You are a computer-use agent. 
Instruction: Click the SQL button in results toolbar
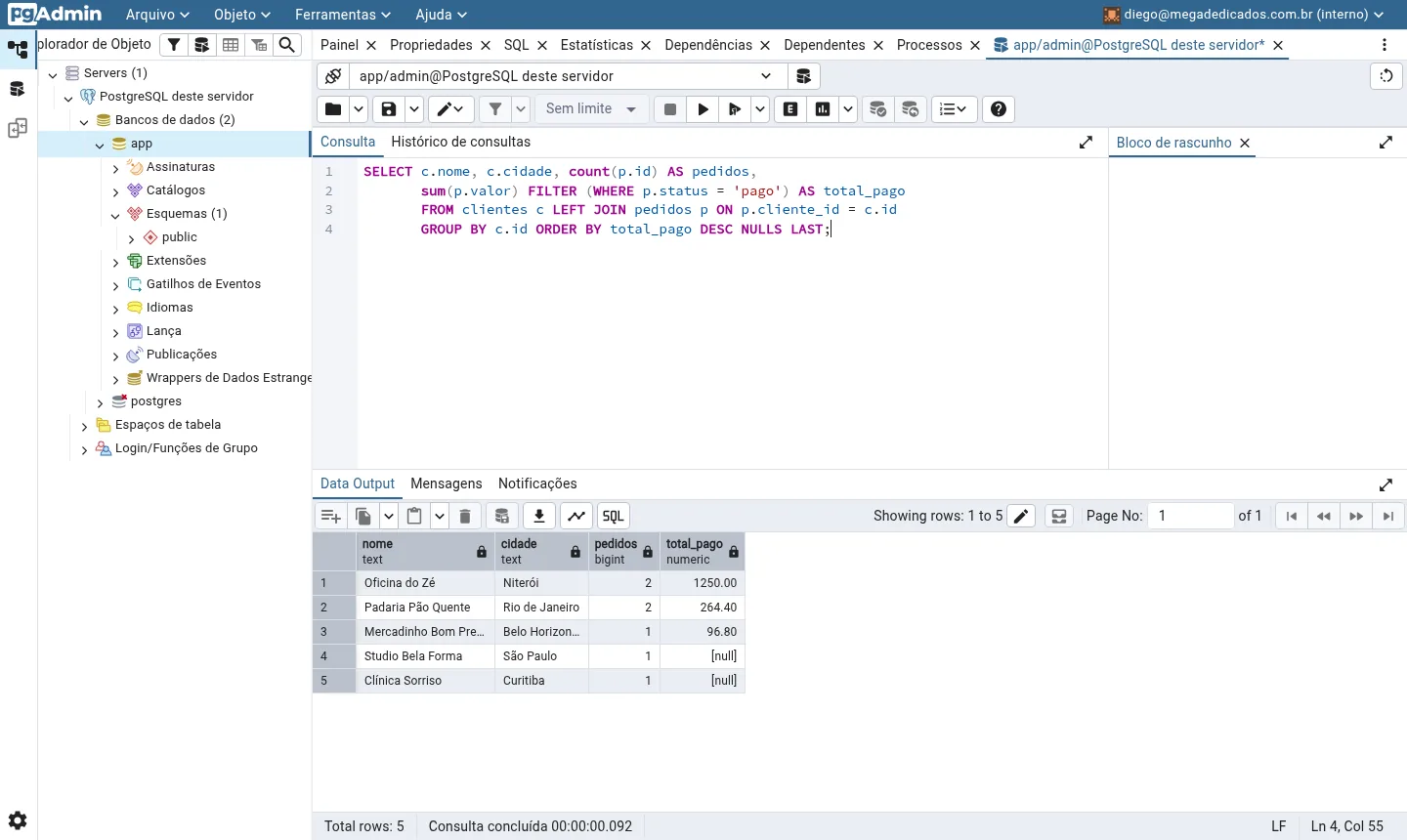[x=613, y=516]
